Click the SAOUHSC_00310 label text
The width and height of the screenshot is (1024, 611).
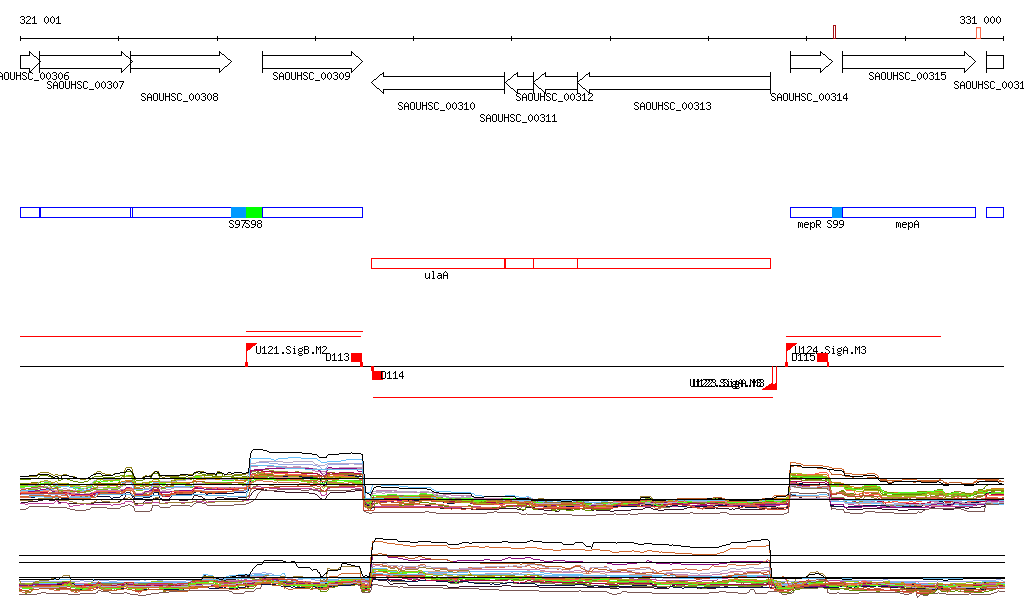click(436, 106)
